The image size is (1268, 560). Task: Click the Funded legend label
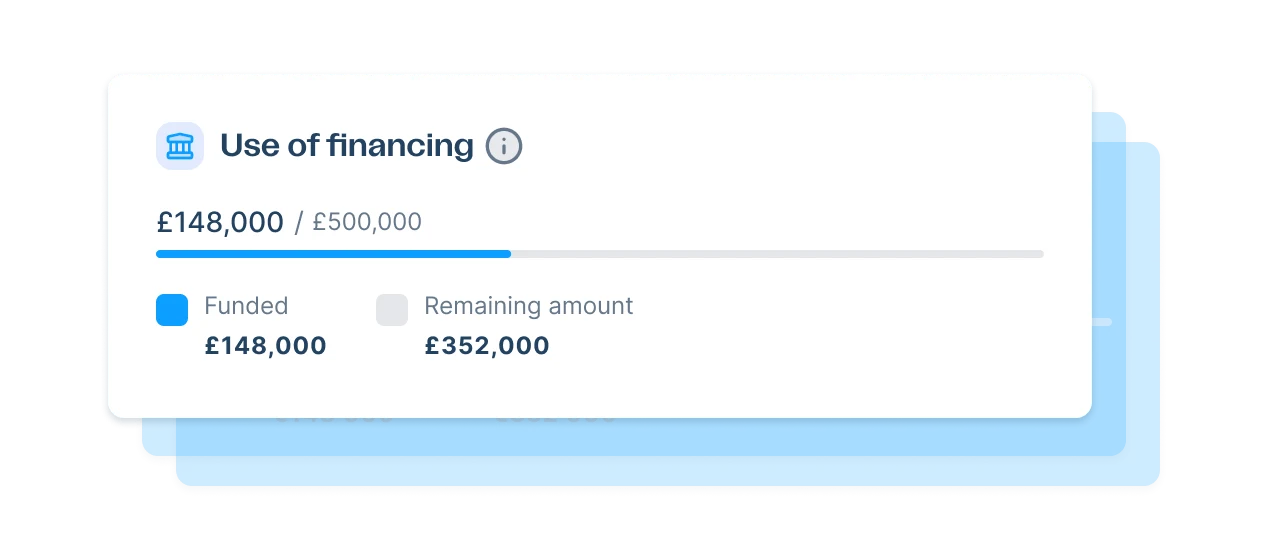246,306
